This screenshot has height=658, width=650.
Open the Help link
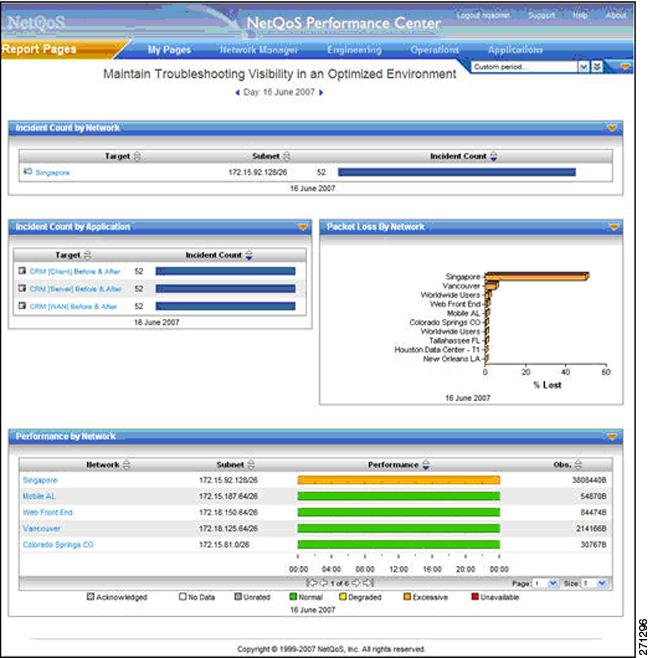pos(580,15)
